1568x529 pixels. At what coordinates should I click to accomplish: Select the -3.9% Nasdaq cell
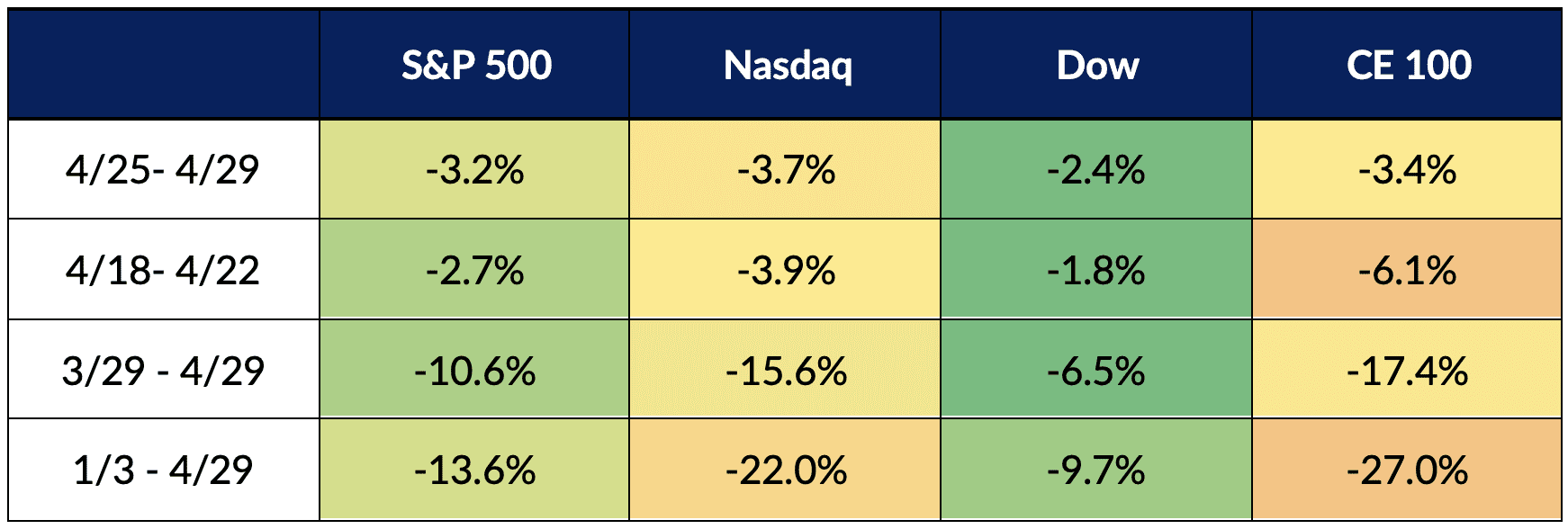pyautogui.click(x=786, y=270)
